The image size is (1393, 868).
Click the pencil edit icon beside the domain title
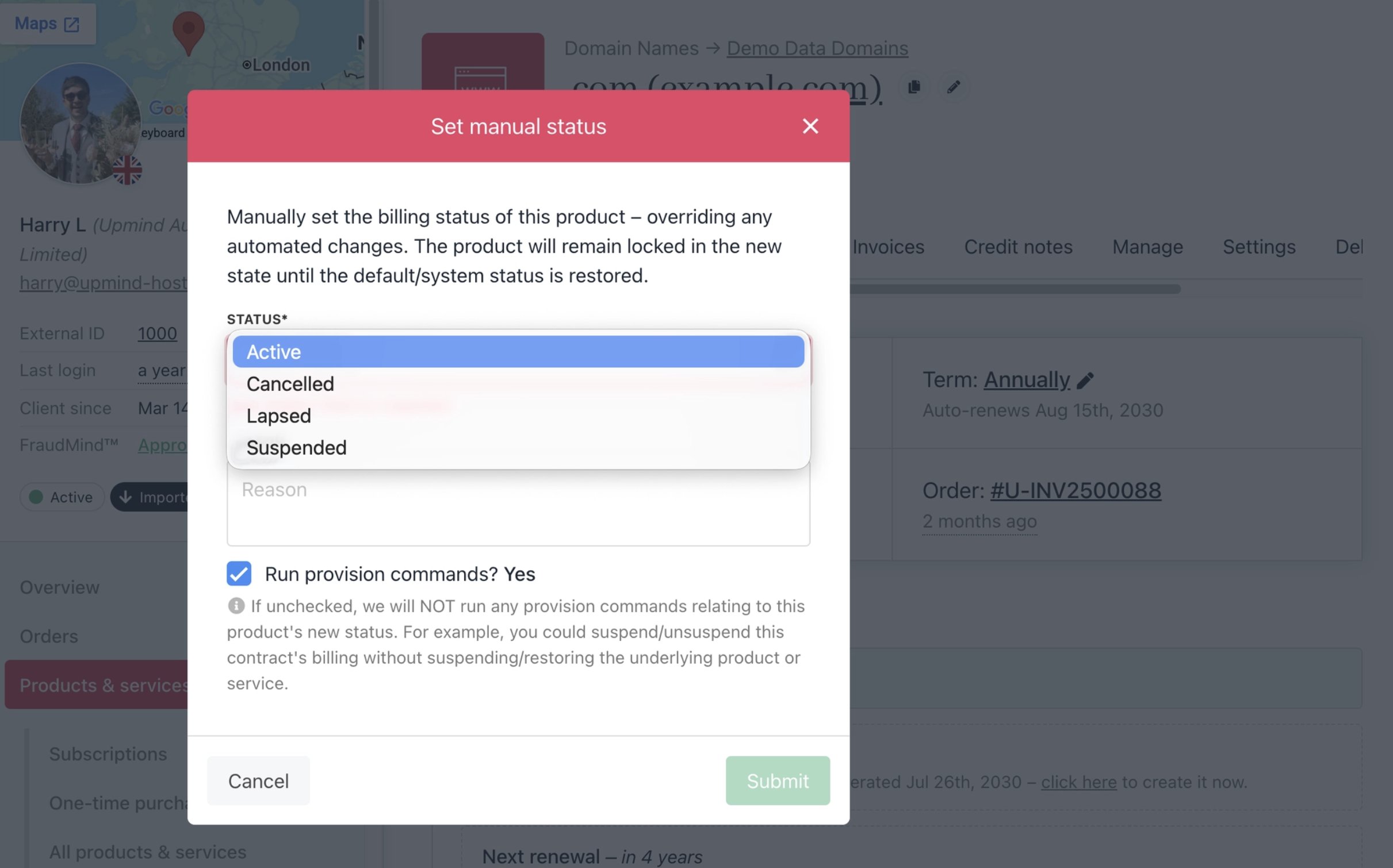point(954,87)
